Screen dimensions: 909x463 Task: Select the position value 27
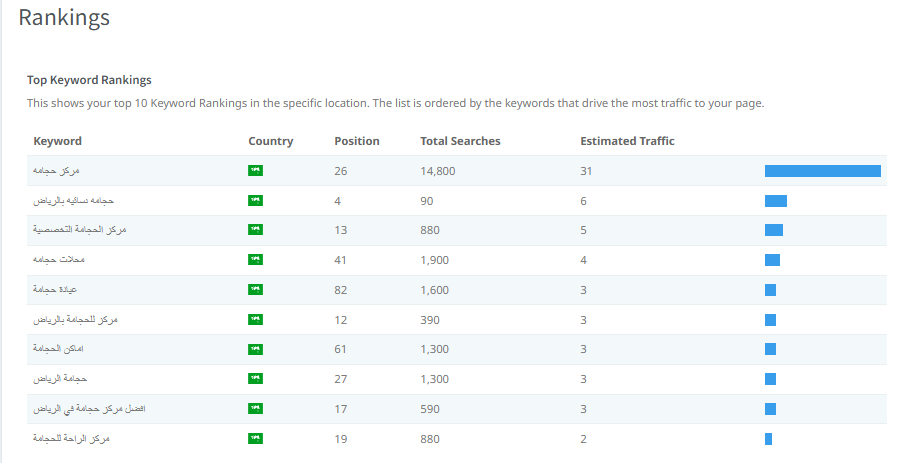click(341, 379)
